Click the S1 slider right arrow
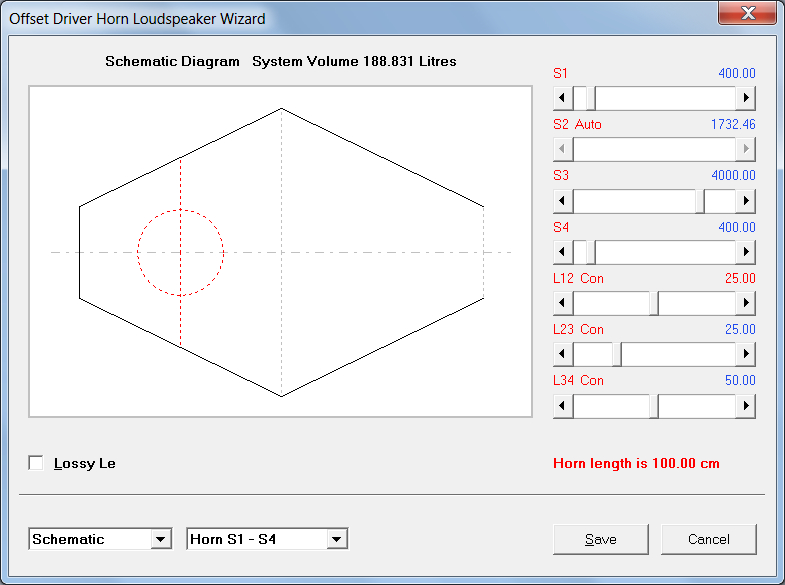 pos(745,98)
